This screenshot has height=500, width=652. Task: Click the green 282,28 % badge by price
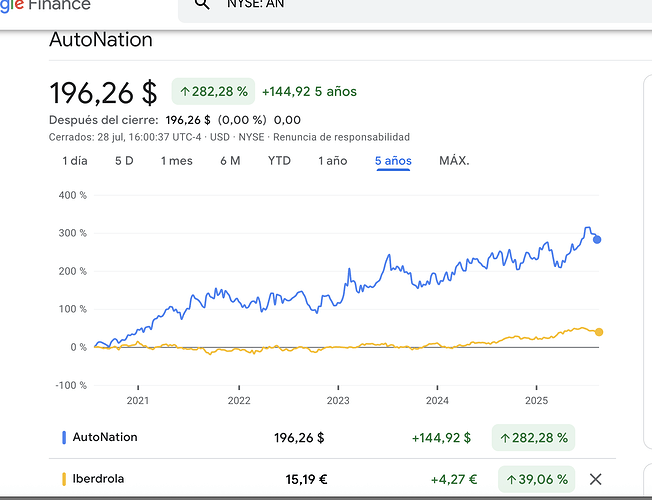212,92
